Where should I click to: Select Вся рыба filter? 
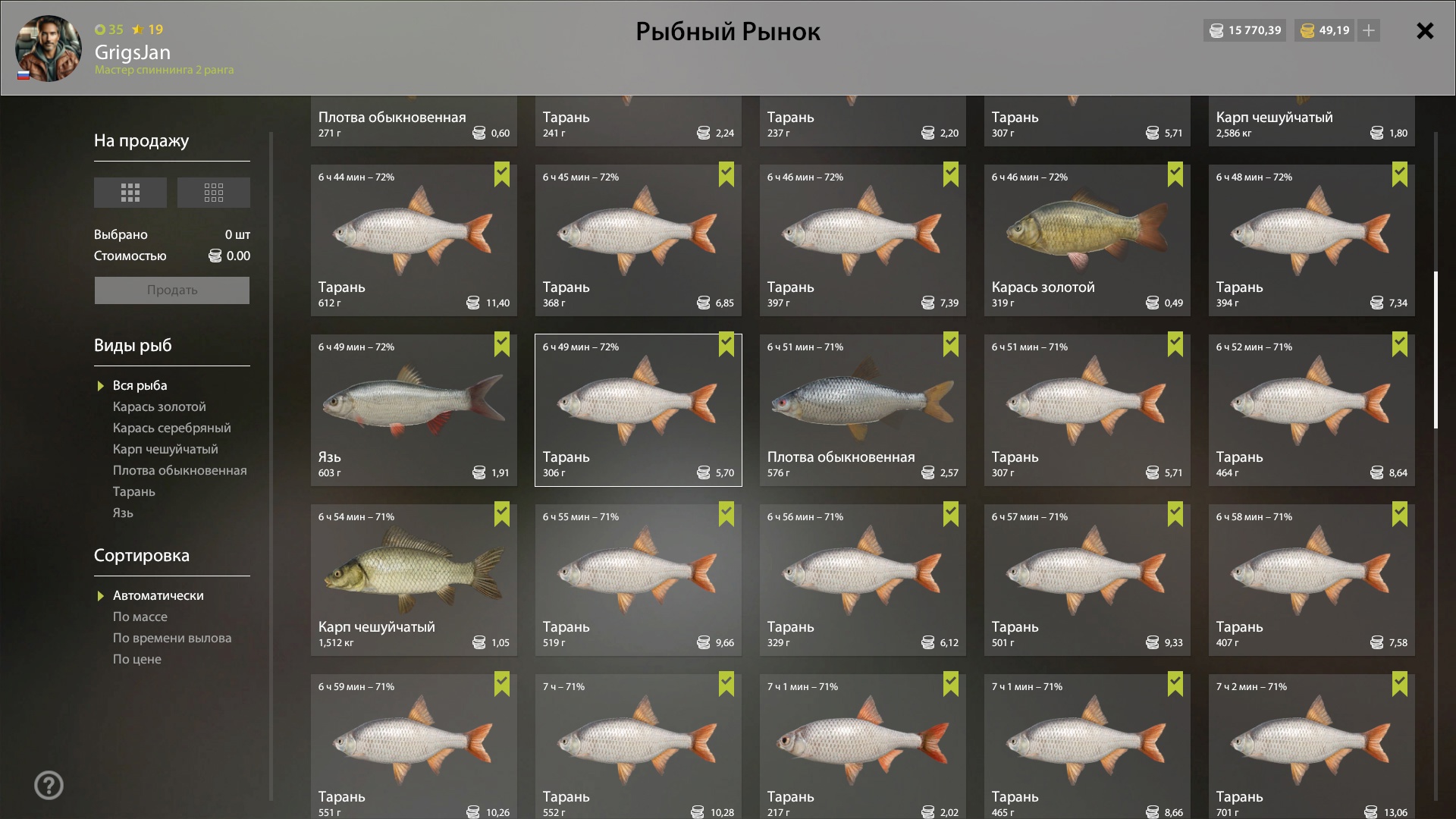coord(140,385)
